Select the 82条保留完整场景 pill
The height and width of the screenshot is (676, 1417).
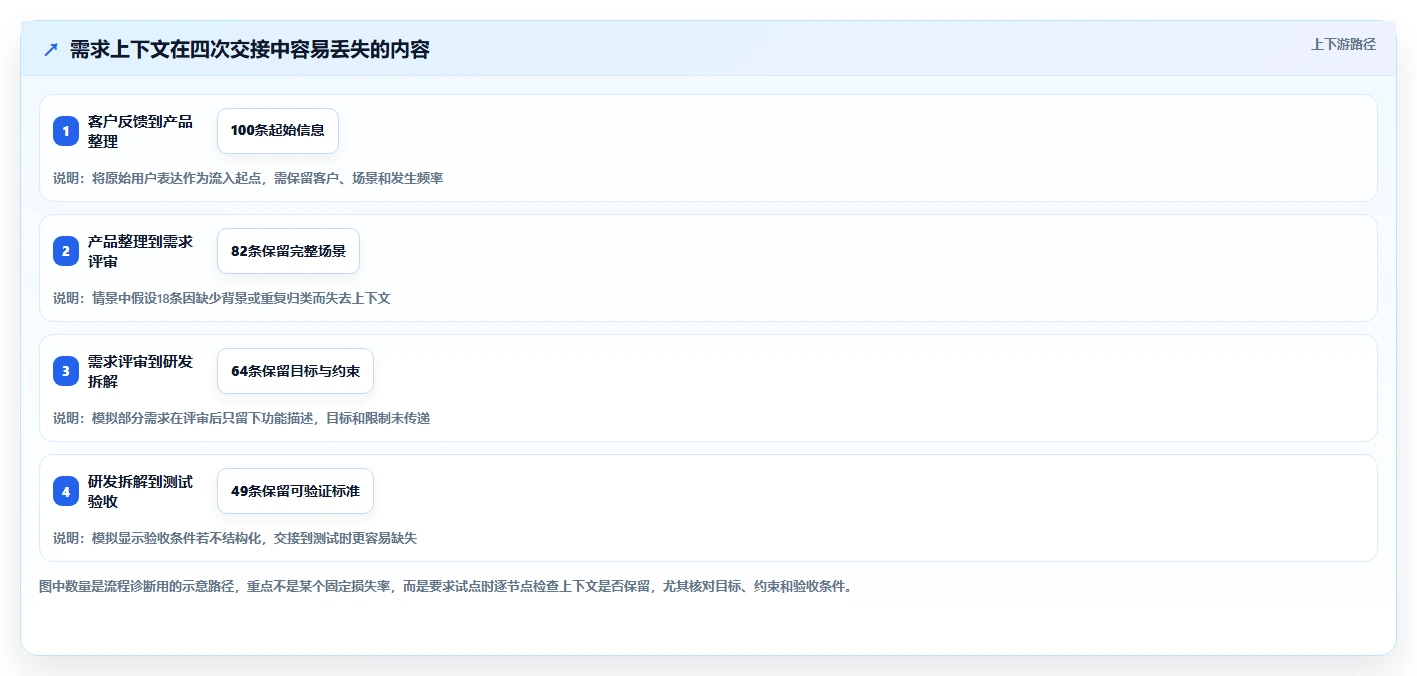pyautogui.click(x=288, y=251)
